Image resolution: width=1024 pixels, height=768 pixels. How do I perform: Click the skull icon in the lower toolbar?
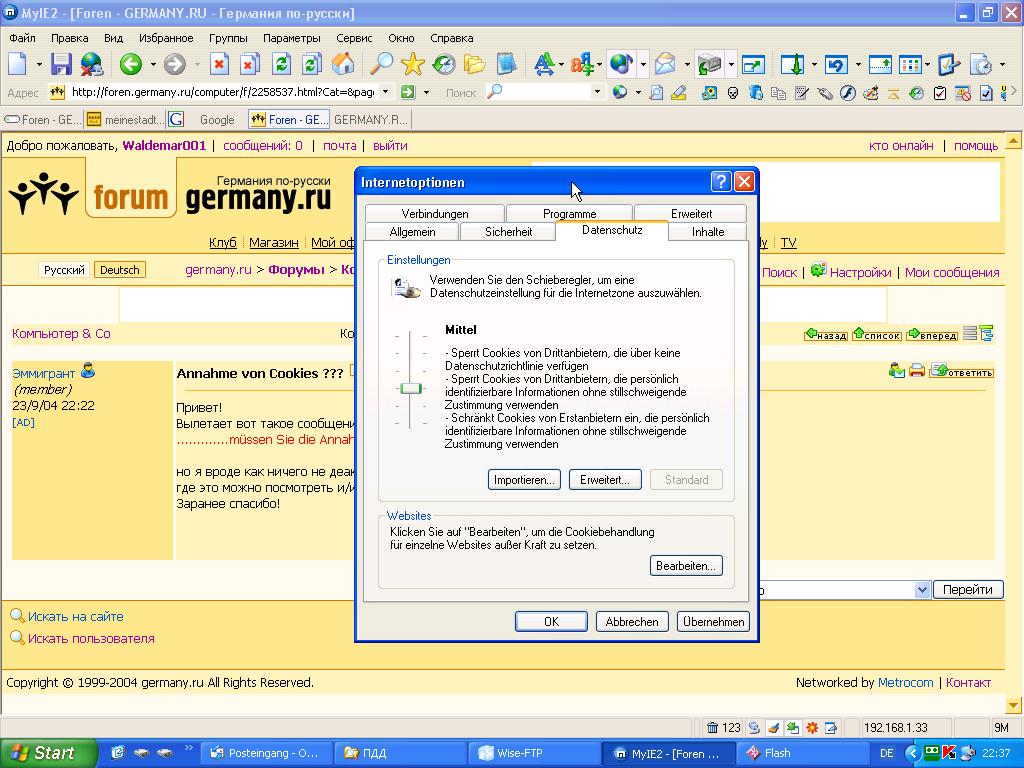(x=733, y=93)
